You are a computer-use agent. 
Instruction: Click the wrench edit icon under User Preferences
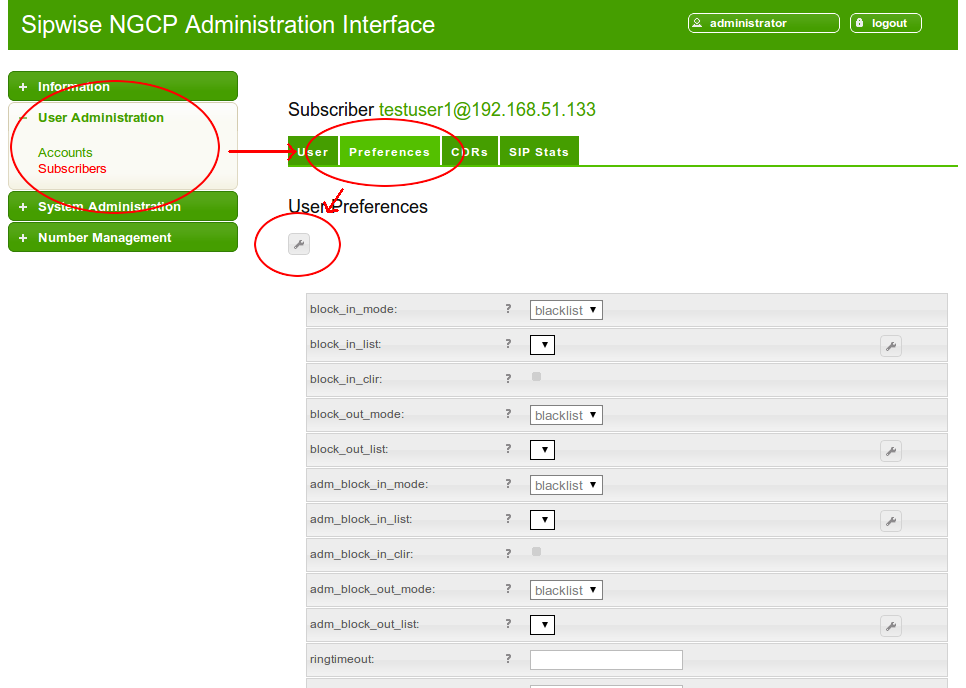299,245
